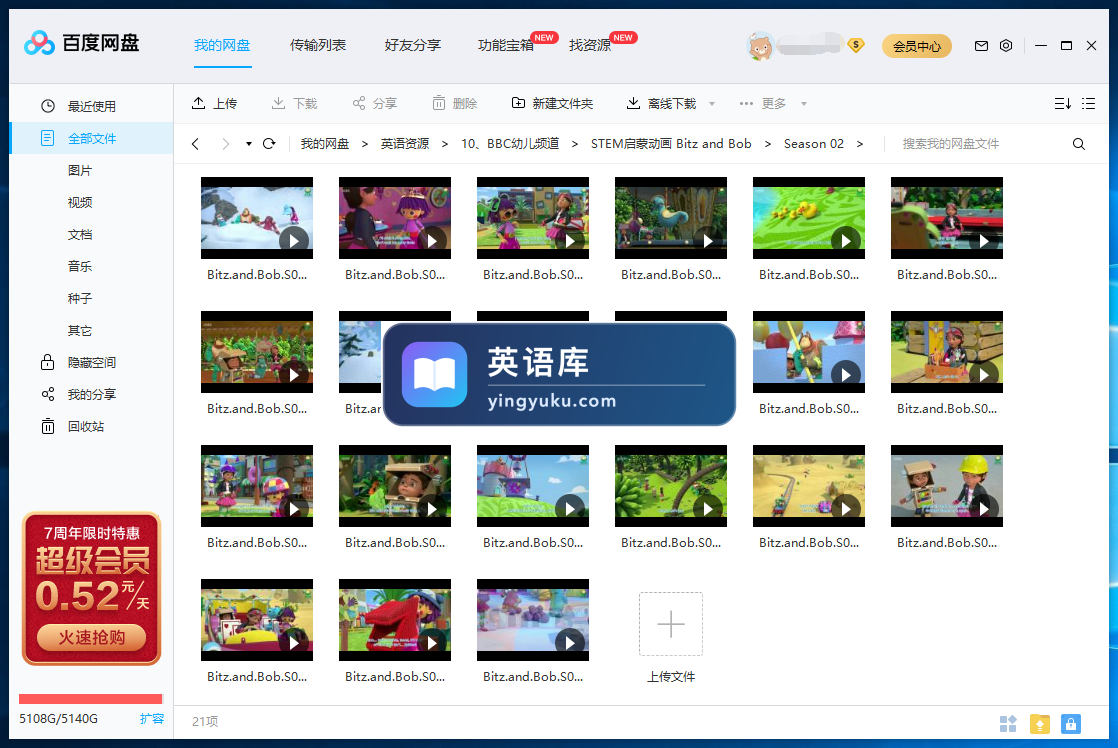Click 删除 delete toolbar button
The width and height of the screenshot is (1118, 748).
(454, 103)
